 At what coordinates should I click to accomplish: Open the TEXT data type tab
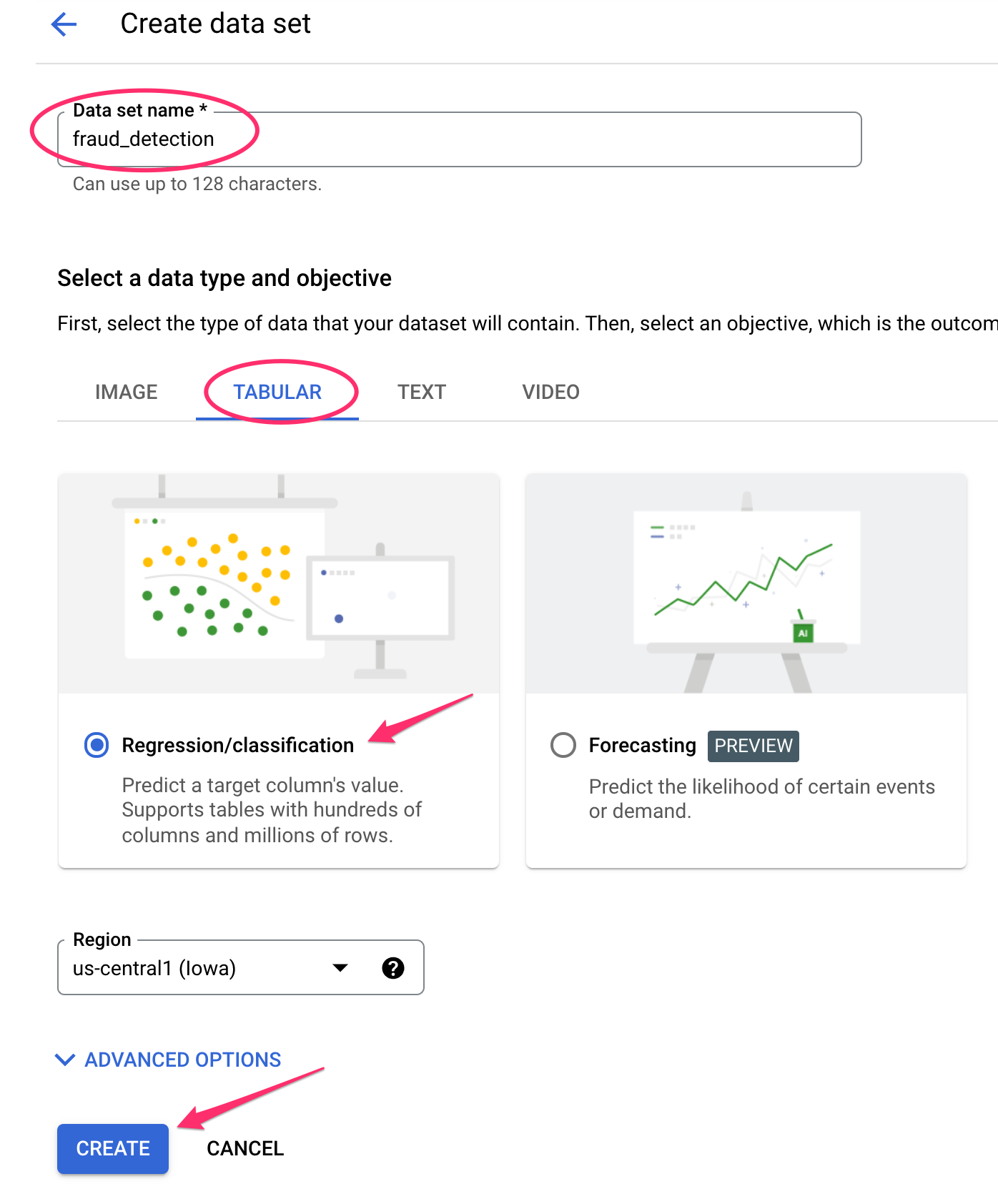pyautogui.click(x=421, y=392)
